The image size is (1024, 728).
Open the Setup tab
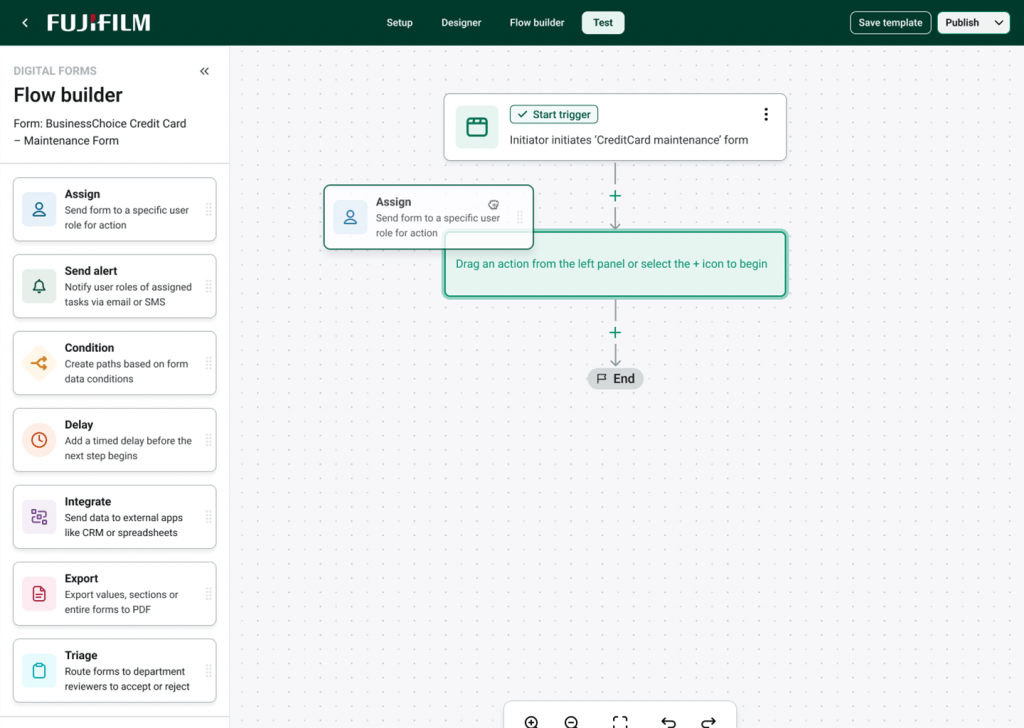click(399, 22)
